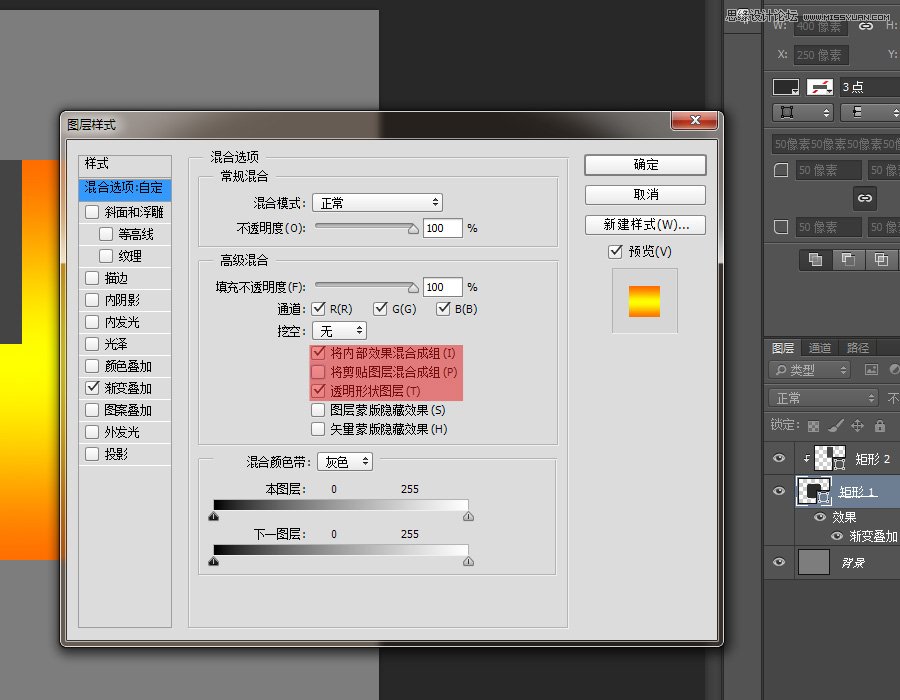
Task: Open the layers panel blend mode dropdown
Action: 824,398
